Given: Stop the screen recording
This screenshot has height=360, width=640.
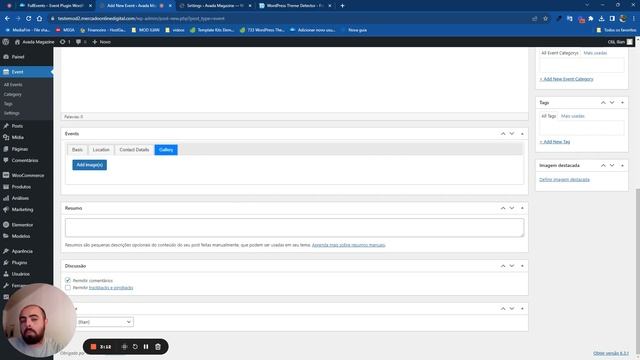Looking at the screenshot, I should coord(93,347).
